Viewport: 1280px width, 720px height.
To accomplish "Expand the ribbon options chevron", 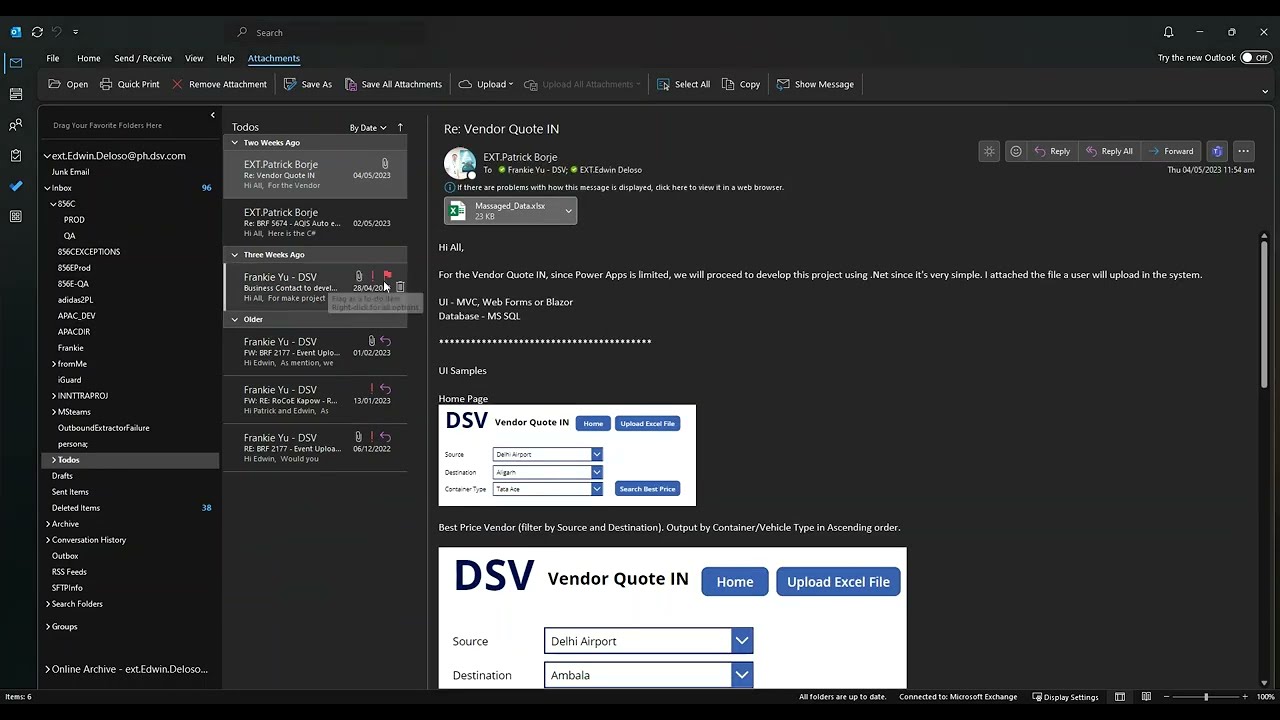I will point(1265,92).
